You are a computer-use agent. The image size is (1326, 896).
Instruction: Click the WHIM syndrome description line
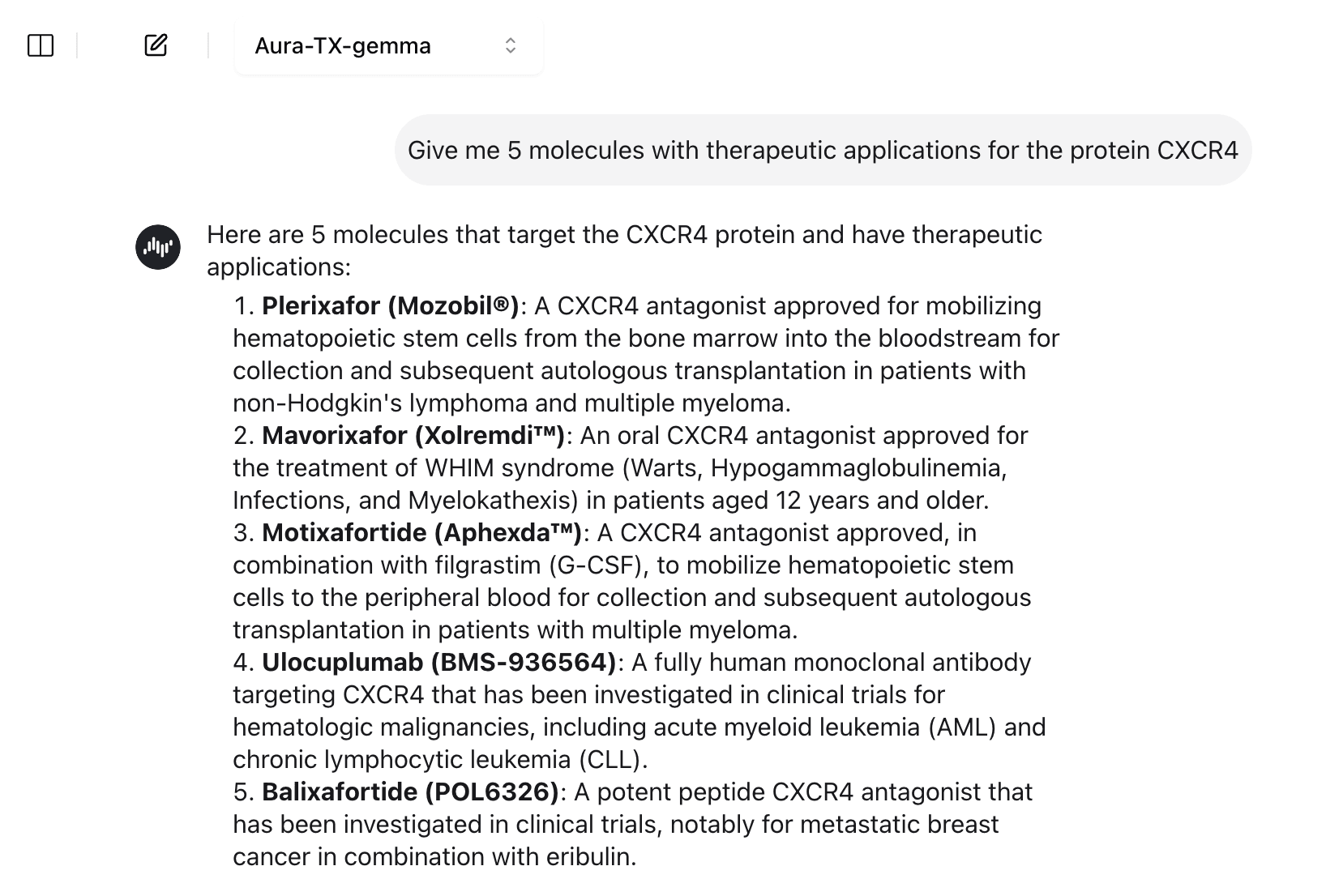619,468
